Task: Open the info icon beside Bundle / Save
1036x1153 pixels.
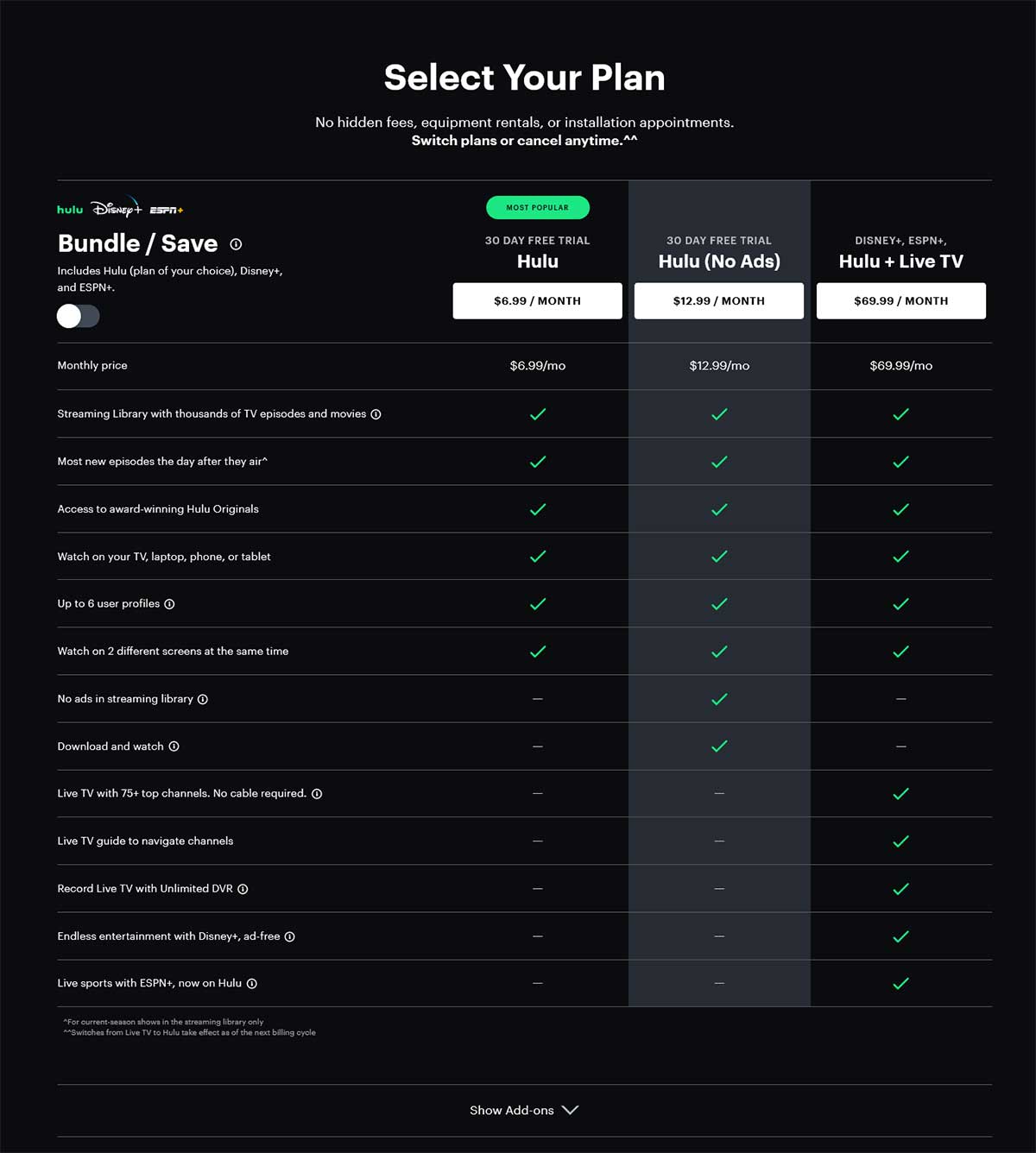Action: click(236, 244)
